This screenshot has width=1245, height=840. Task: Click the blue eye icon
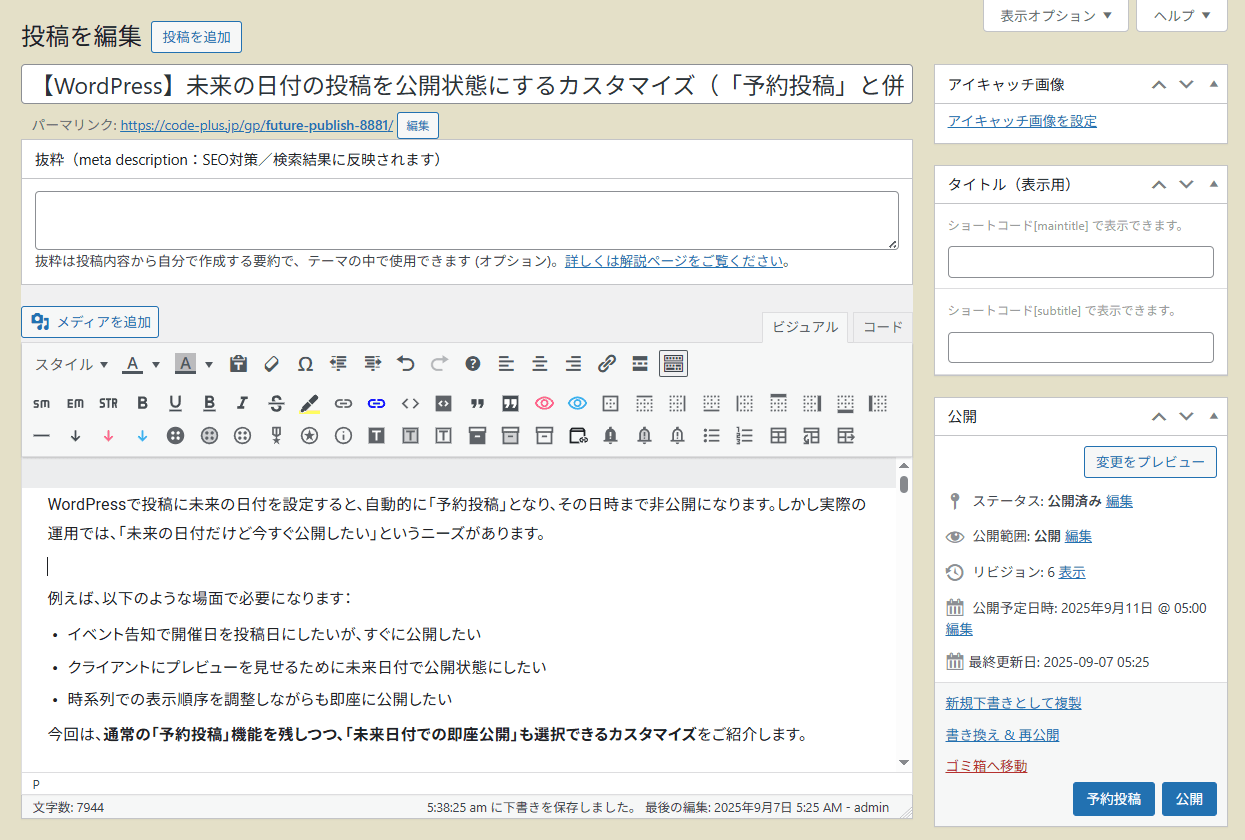[577, 404]
